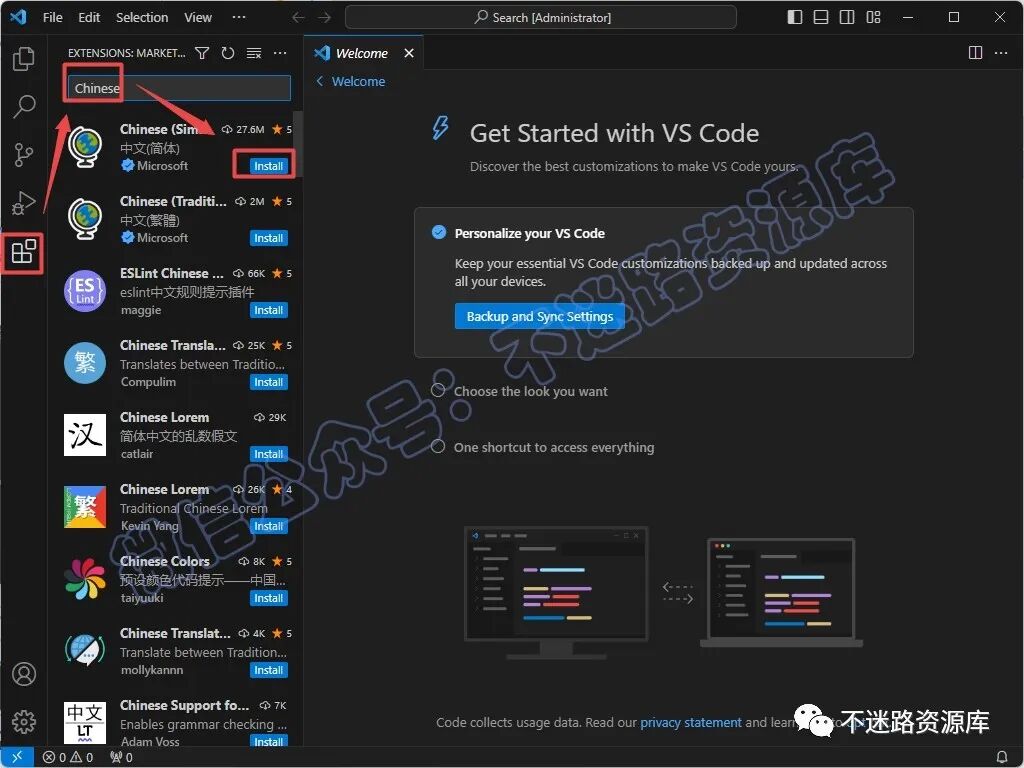Open Chinese (Simplified) extension globe icon
Screen dimensions: 1024x768
85,147
